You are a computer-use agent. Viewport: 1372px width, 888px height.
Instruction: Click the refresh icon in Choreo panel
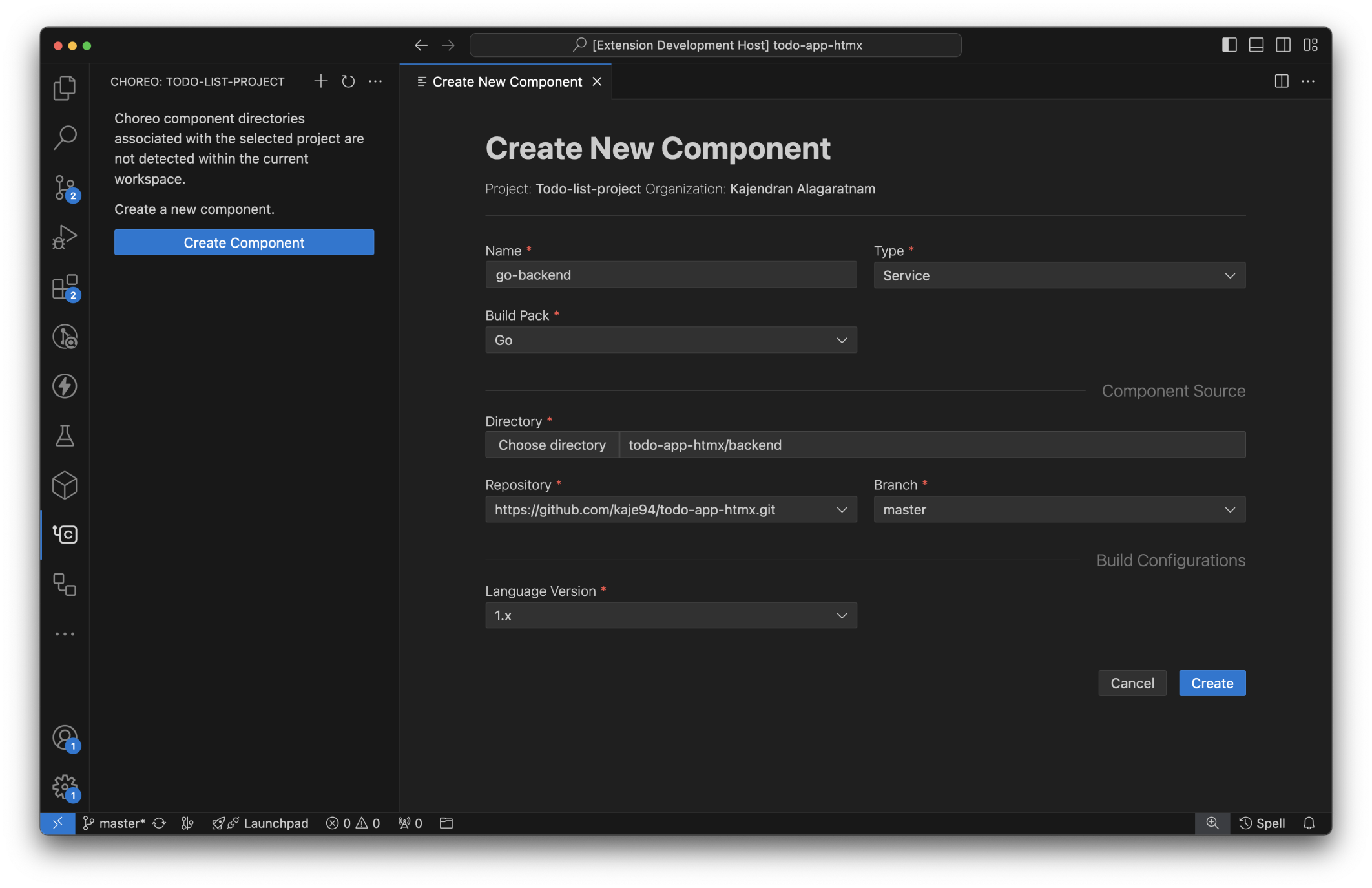click(348, 81)
